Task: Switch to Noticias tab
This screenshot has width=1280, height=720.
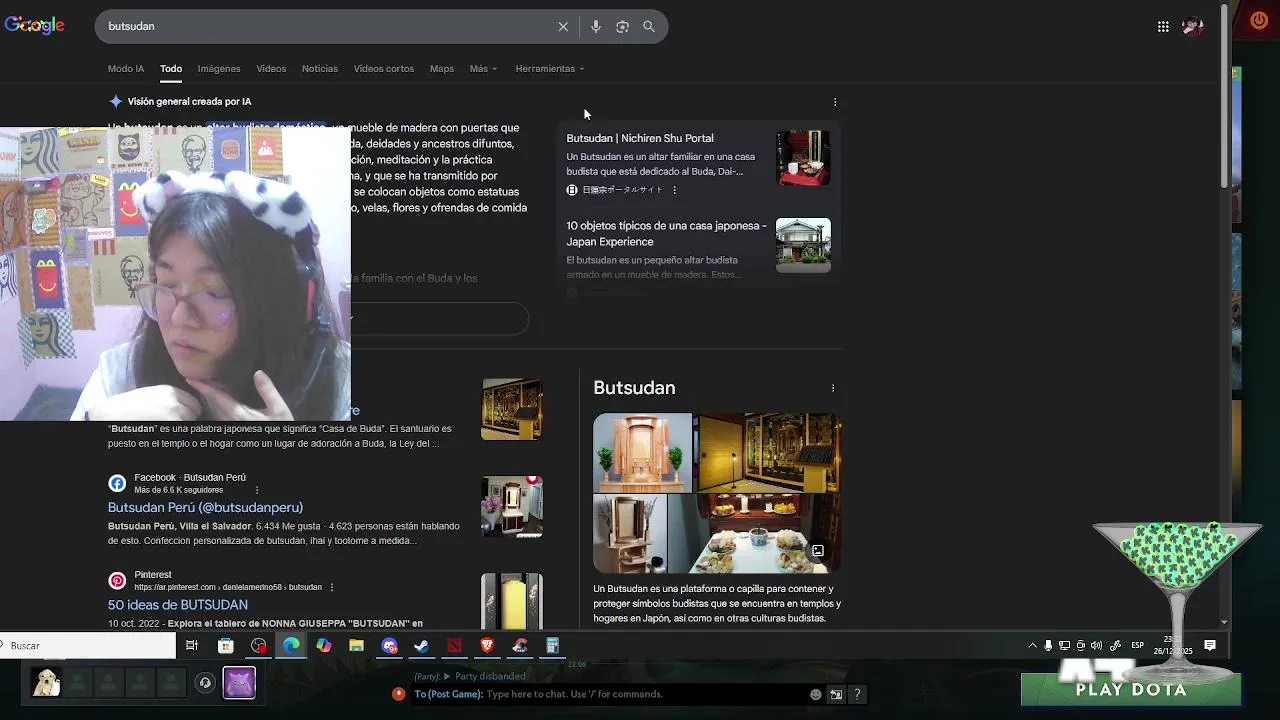Action: pos(320,69)
